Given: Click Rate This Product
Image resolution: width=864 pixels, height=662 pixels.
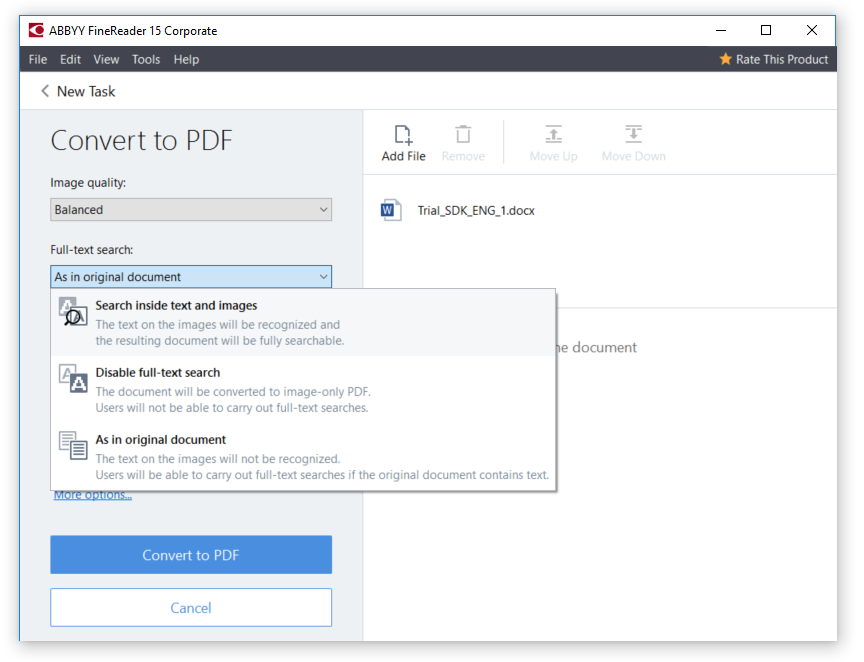Looking at the screenshot, I should point(781,60).
